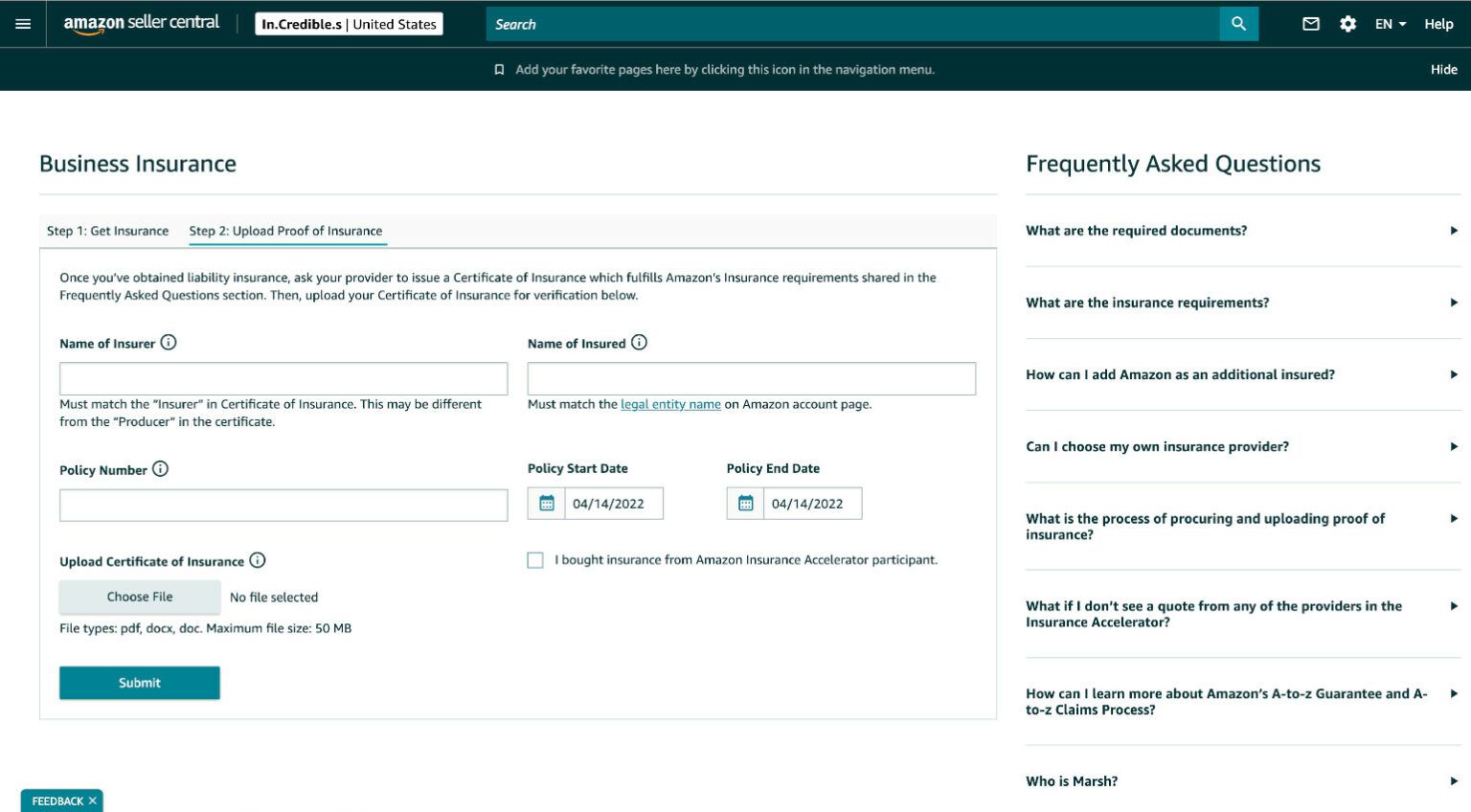Open the EN language dropdown
The width and height of the screenshot is (1471, 812).
[x=1389, y=24]
